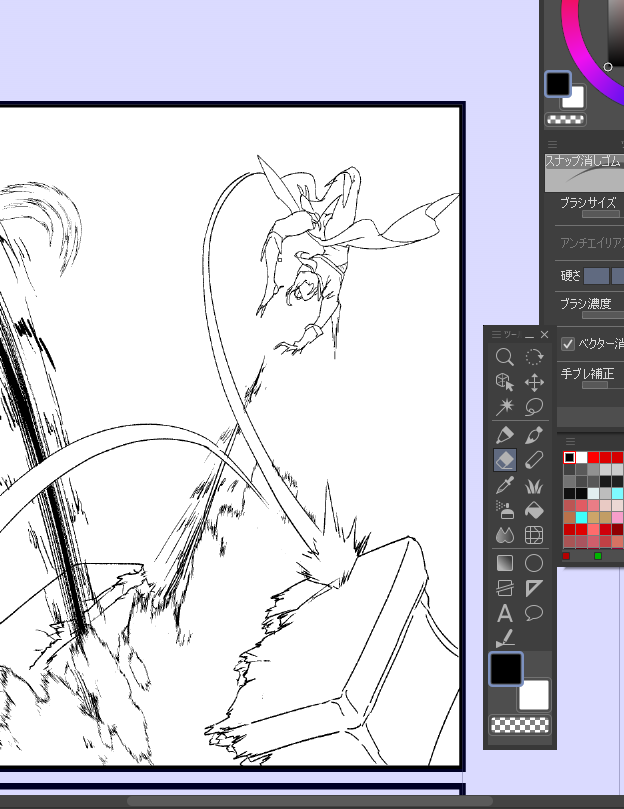Viewport: 624px width, 809px height.
Task: Select the Marker pen tool
Action: pos(504,435)
